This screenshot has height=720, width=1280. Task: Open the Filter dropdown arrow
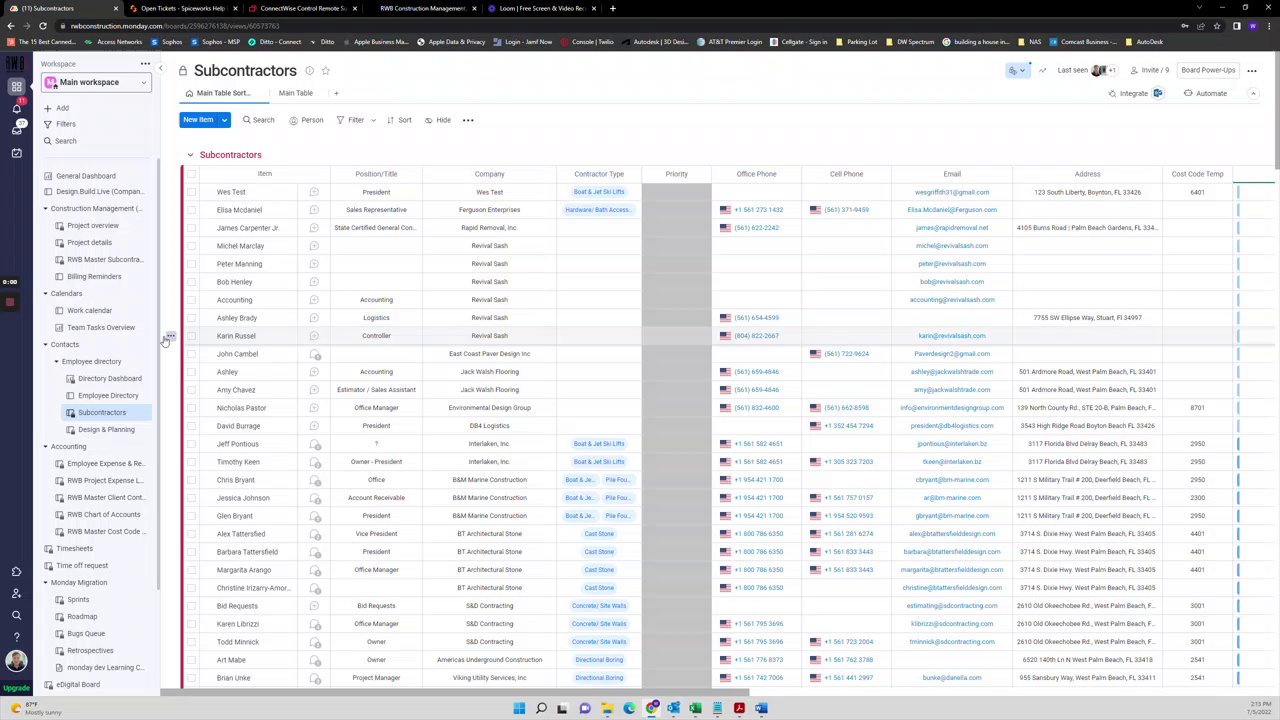tap(373, 120)
